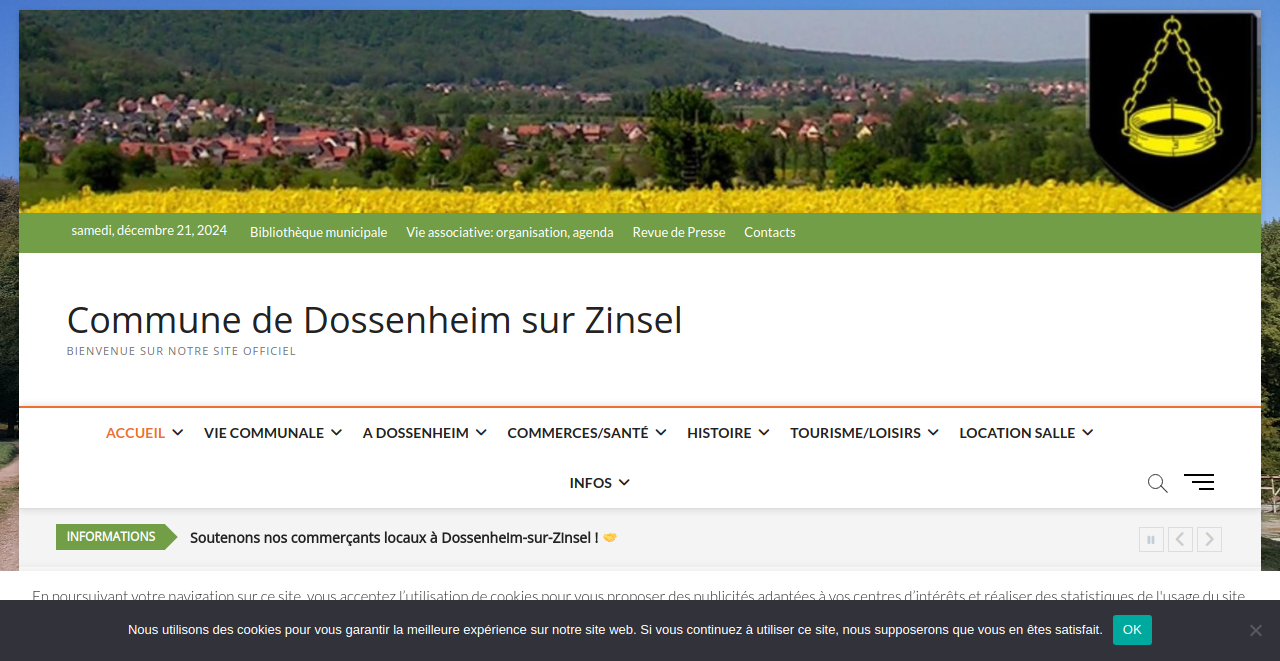1280x661 pixels.
Task: Show next ticker headline
Action: click(1209, 540)
